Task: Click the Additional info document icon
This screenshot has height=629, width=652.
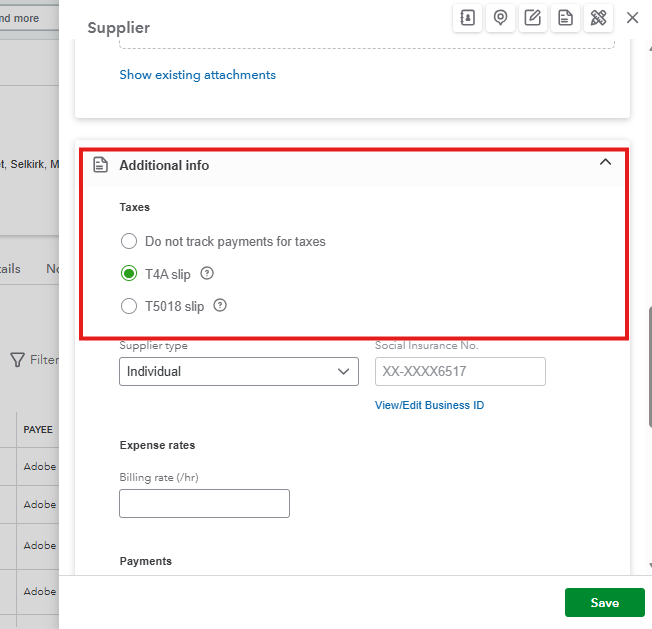Action: tap(100, 165)
